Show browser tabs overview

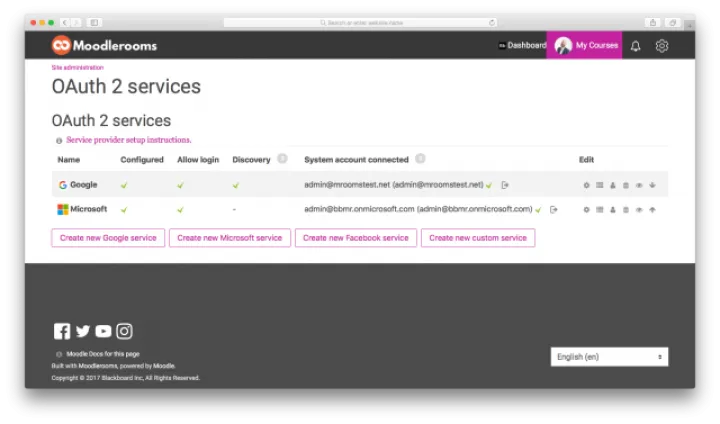[673, 23]
